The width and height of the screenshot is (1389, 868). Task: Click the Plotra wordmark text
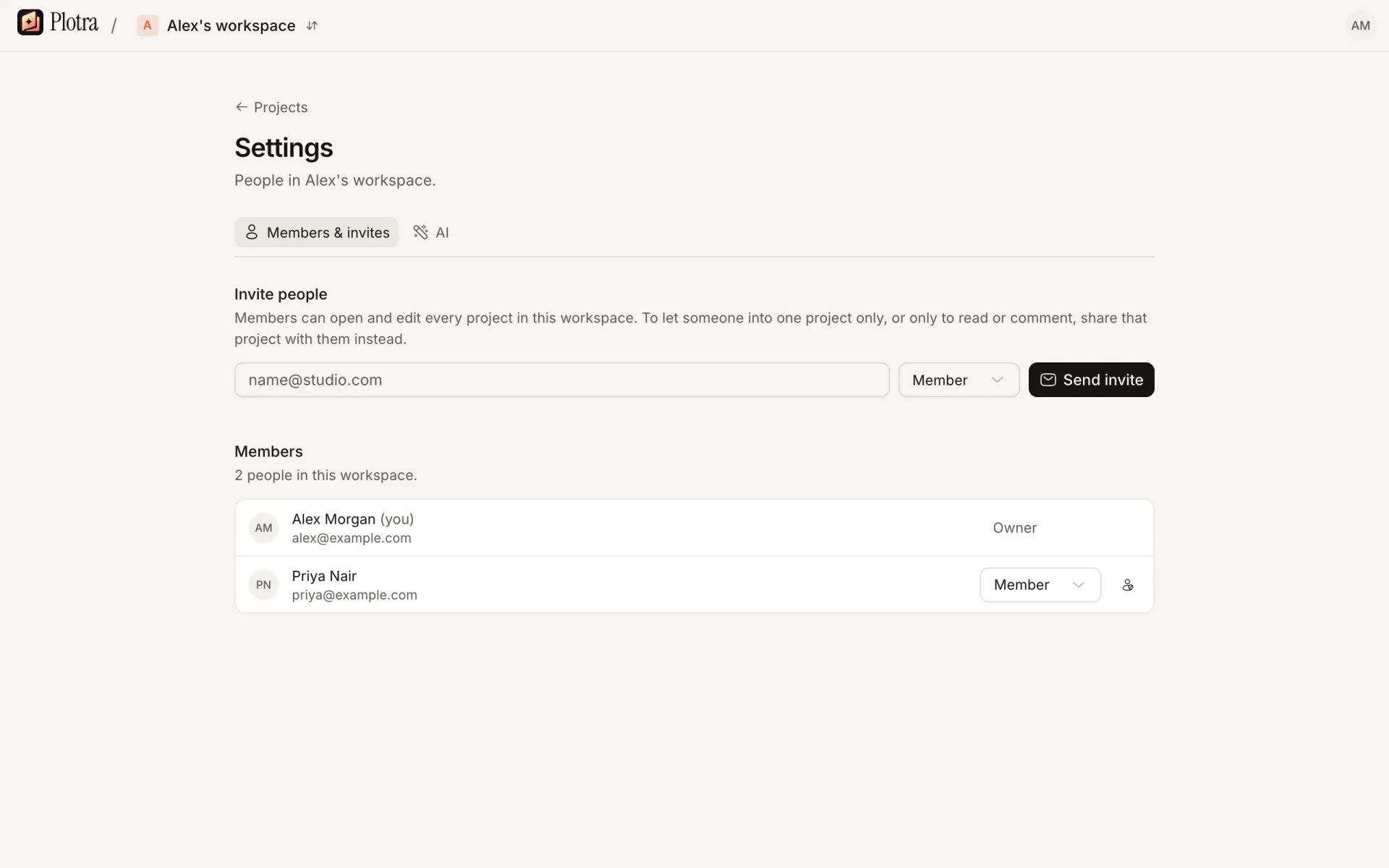(74, 22)
